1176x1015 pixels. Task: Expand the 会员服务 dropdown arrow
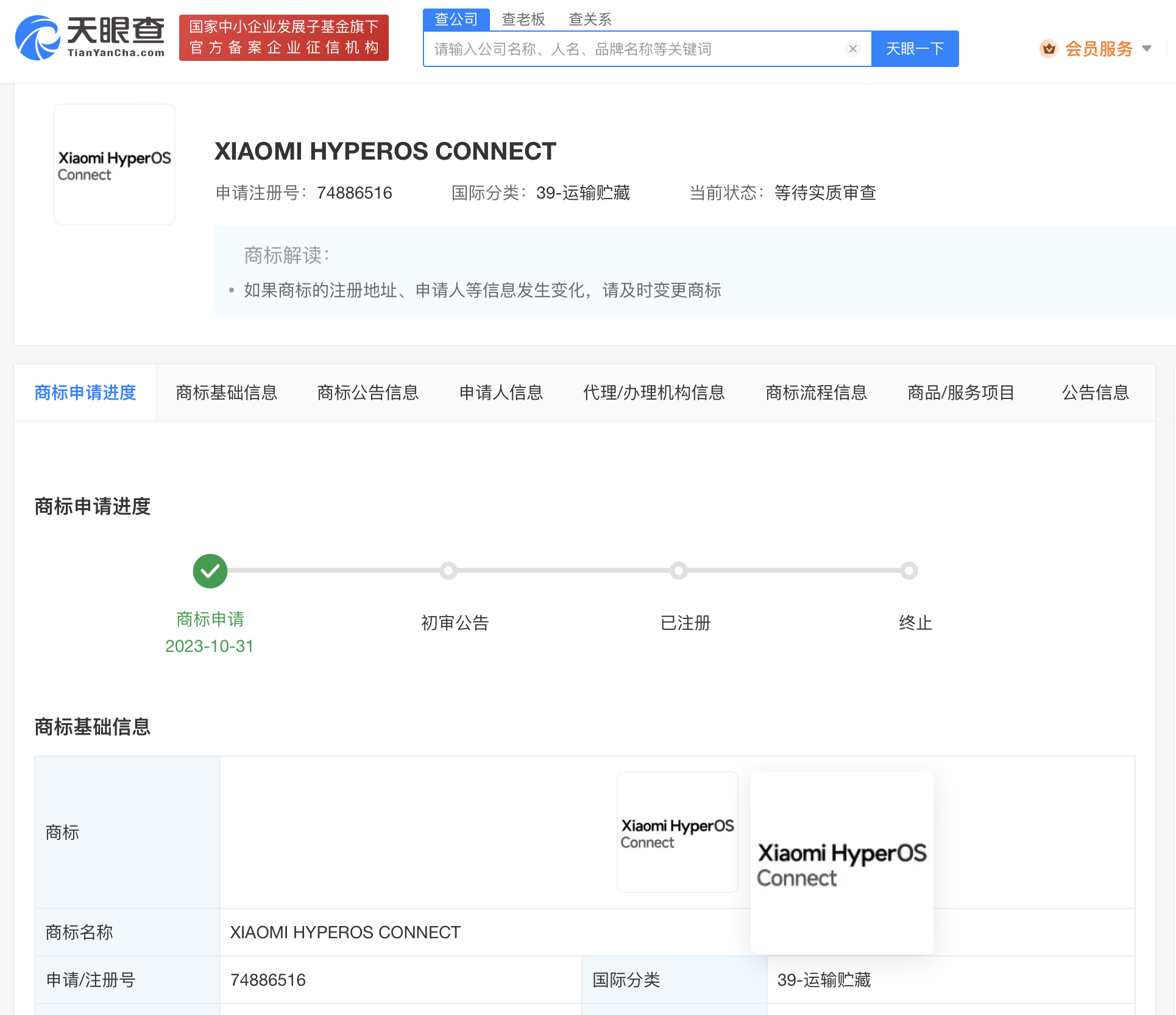tap(1147, 49)
